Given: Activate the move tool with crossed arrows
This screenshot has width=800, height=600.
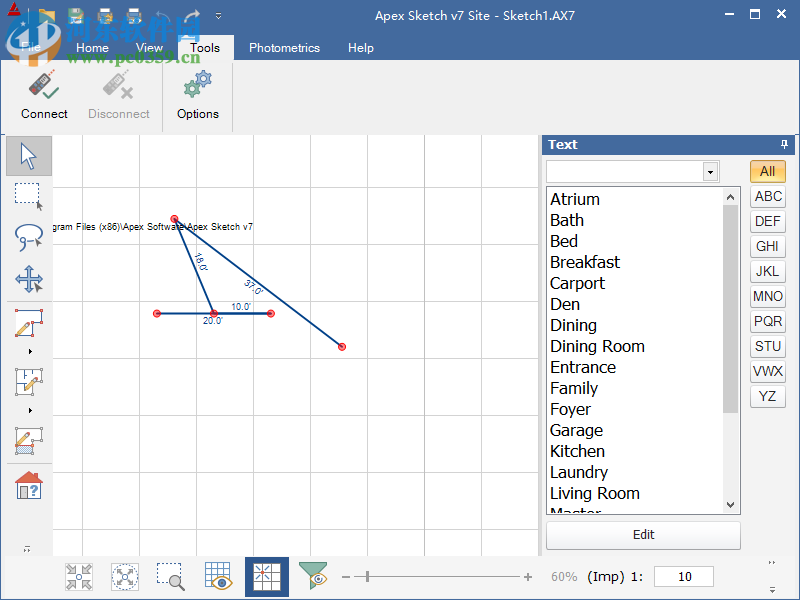Looking at the screenshot, I should [29, 279].
